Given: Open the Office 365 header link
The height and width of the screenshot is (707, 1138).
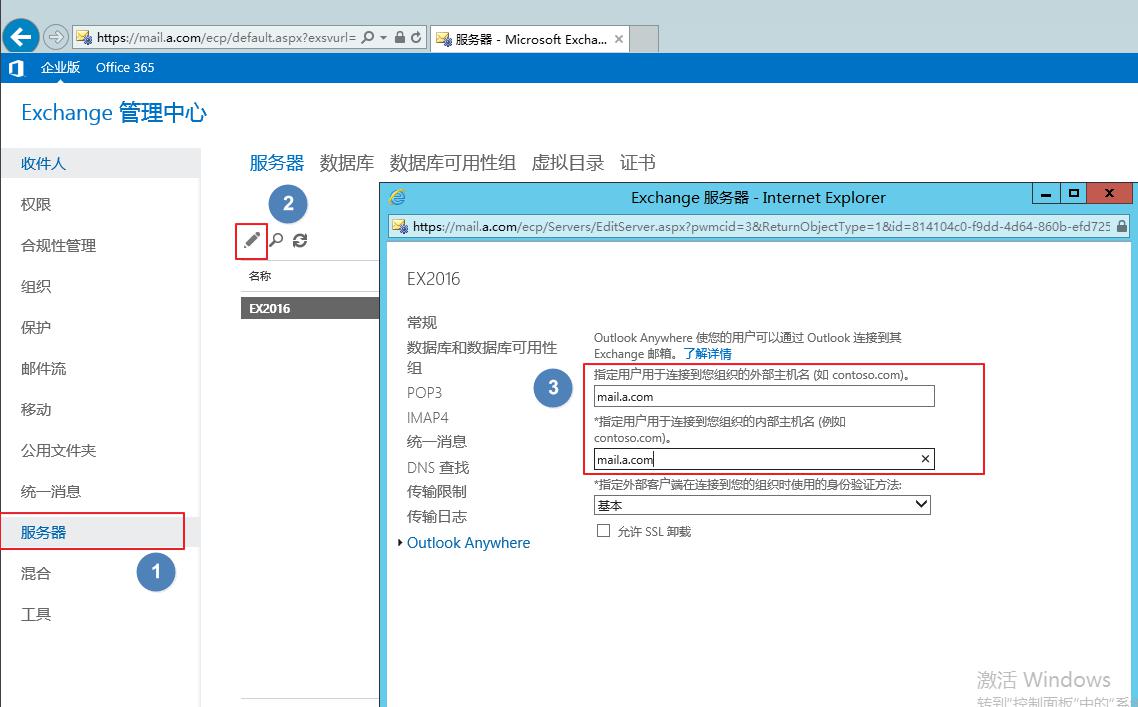Looking at the screenshot, I should pyautogui.click(x=125, y=68).
